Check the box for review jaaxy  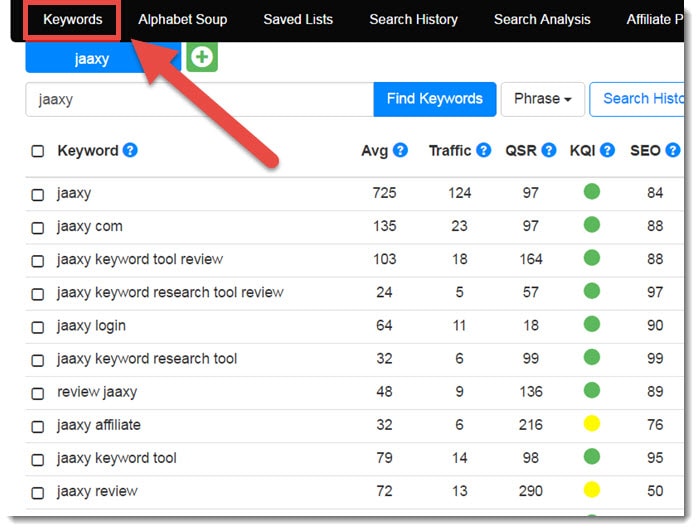(x=38, y=394)
